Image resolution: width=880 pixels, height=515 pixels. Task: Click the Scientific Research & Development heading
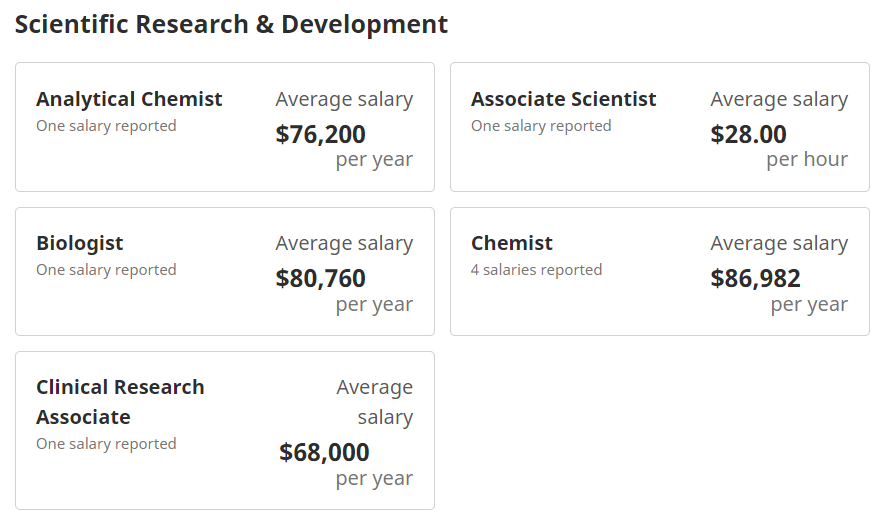(x=231, y=25)
